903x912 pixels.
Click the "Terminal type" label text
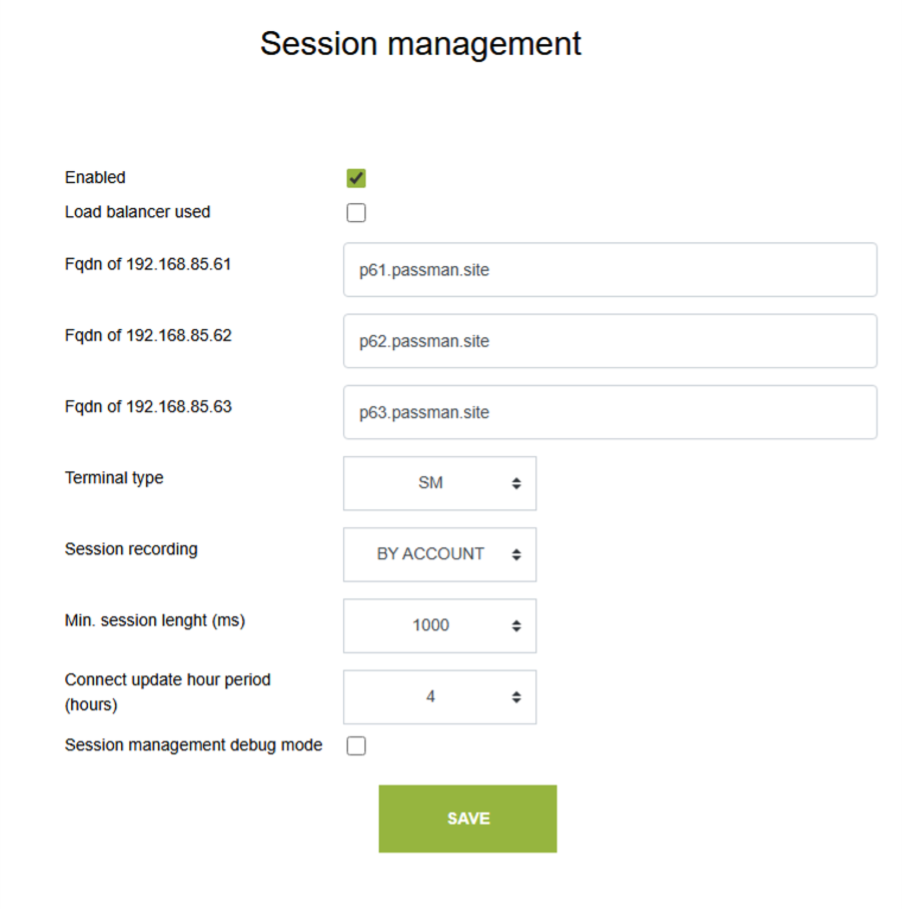114,477
